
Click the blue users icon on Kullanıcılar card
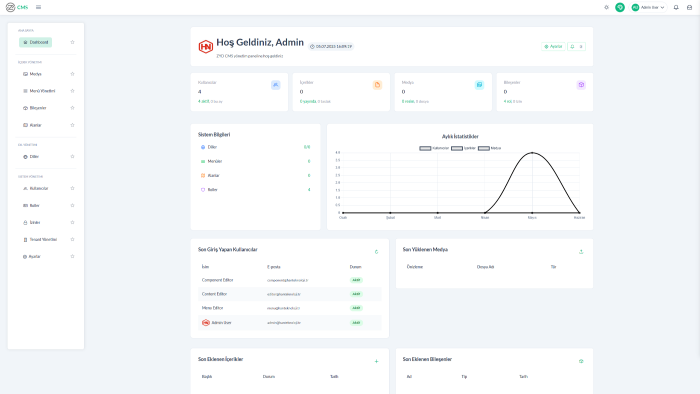click(x=275, y=85)
